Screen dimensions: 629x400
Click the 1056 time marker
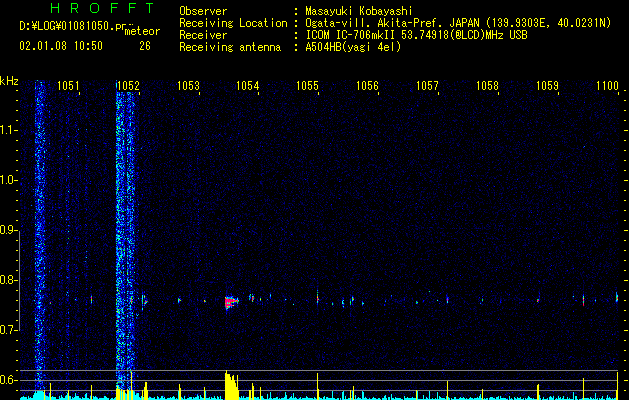[367, 86]
